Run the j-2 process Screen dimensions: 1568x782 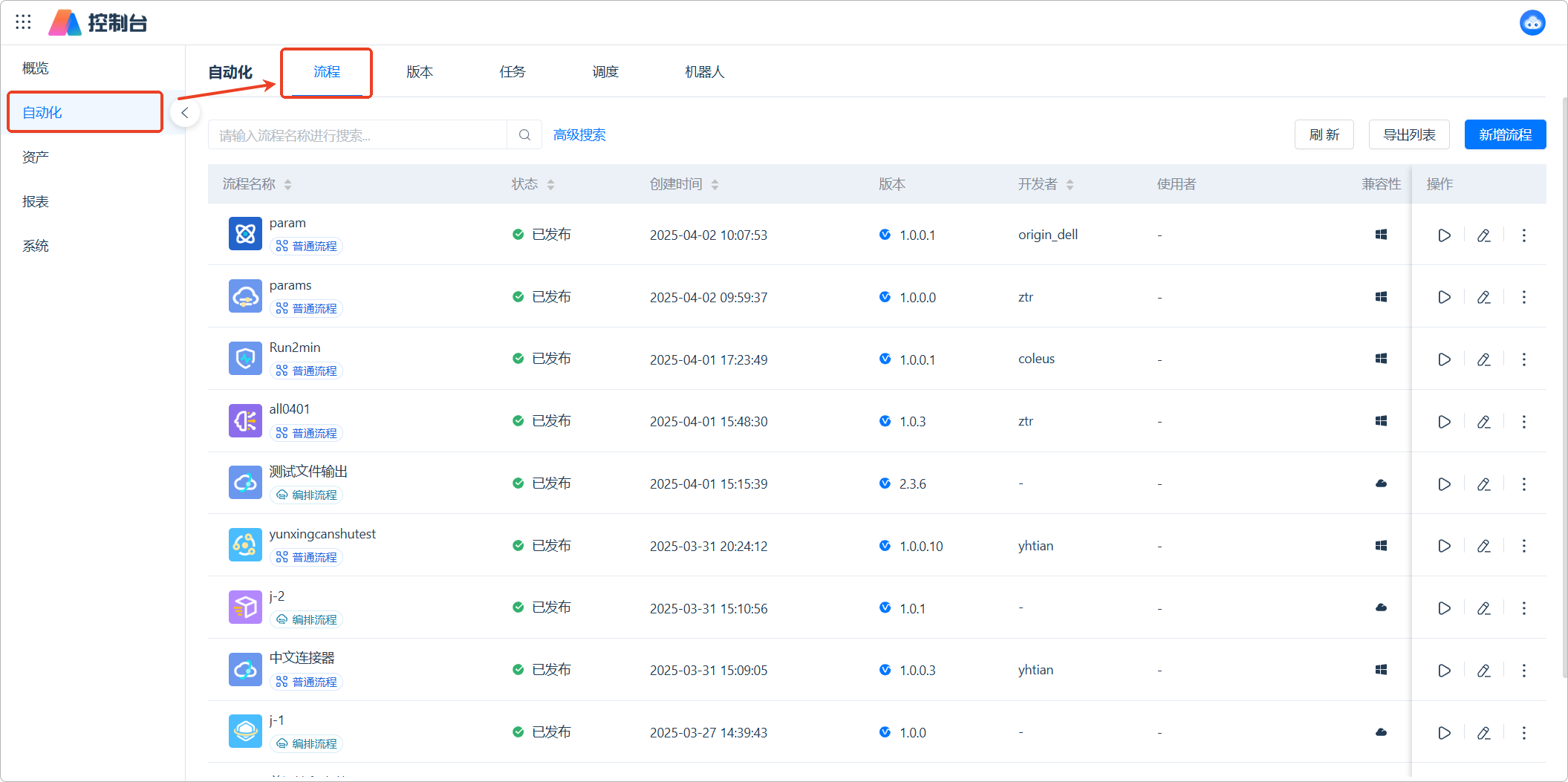point(1444,608)
